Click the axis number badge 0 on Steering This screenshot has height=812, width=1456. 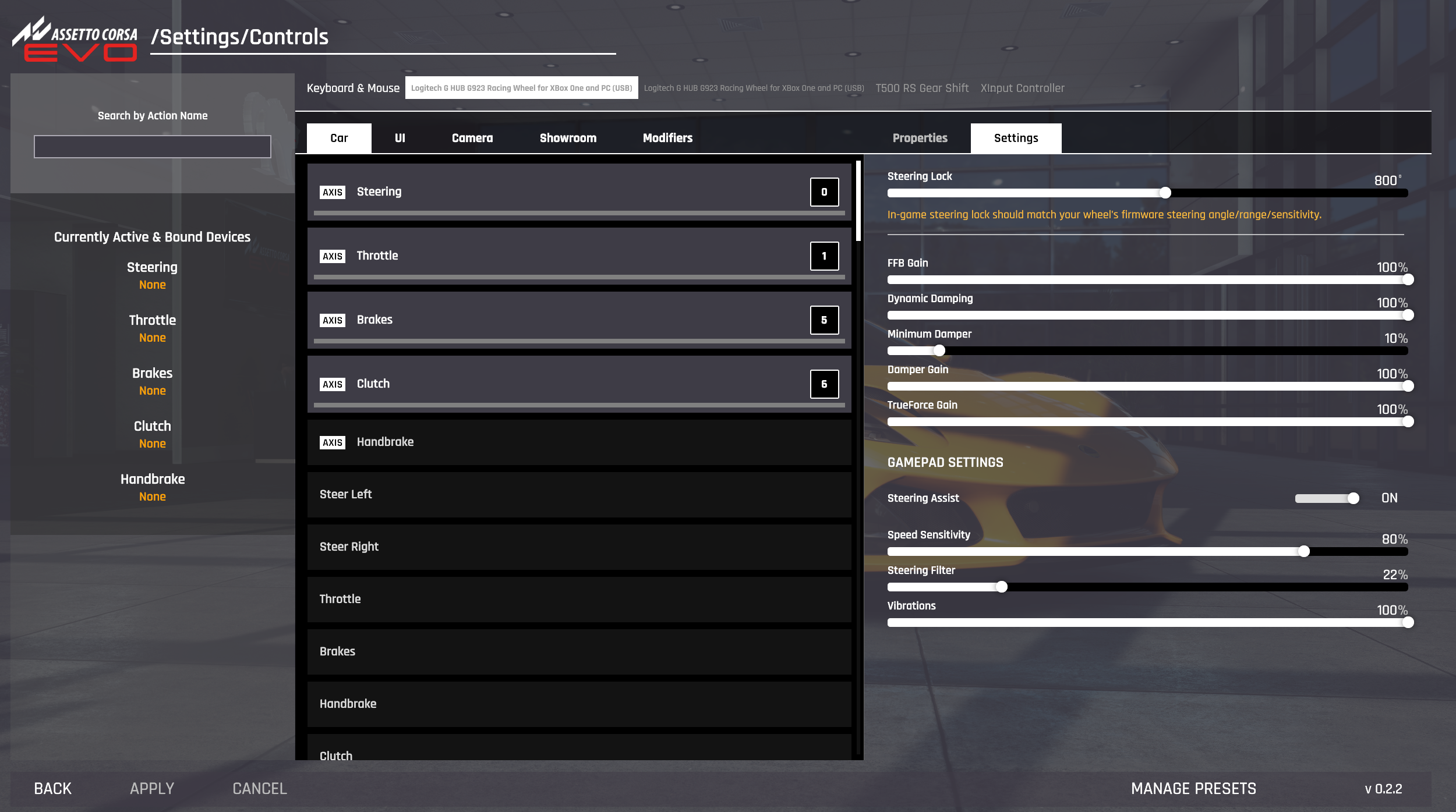(x=824, y=191)
